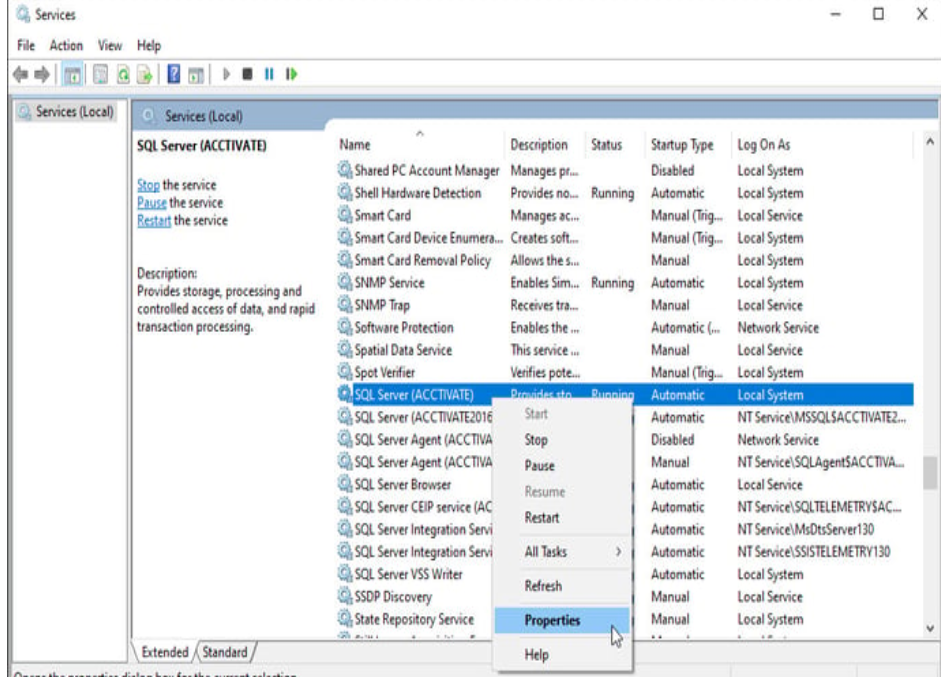
Task: Click the Restart Service toolbar icon
Action: [x=290, y=75]
